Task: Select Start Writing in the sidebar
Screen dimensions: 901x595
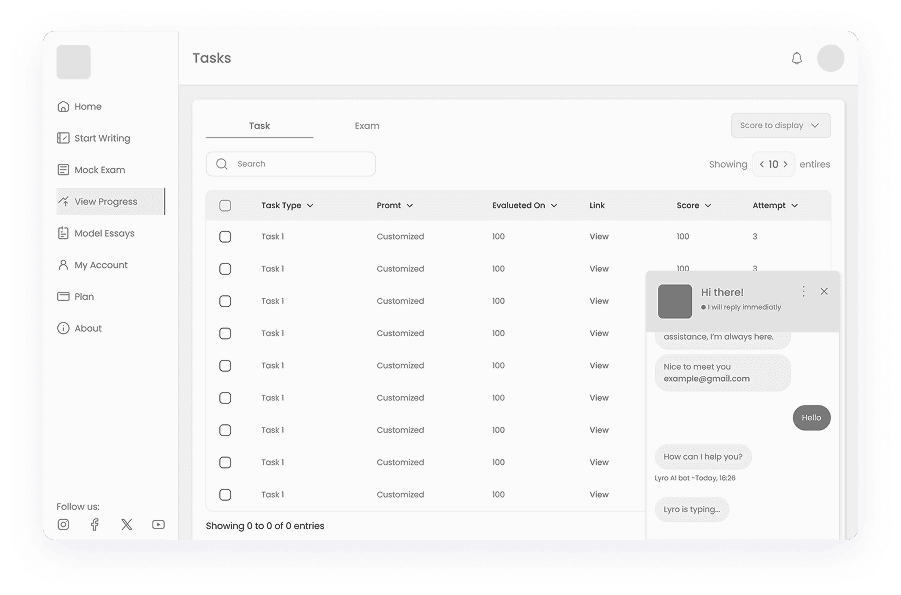Action: click(x=100, y=138)
